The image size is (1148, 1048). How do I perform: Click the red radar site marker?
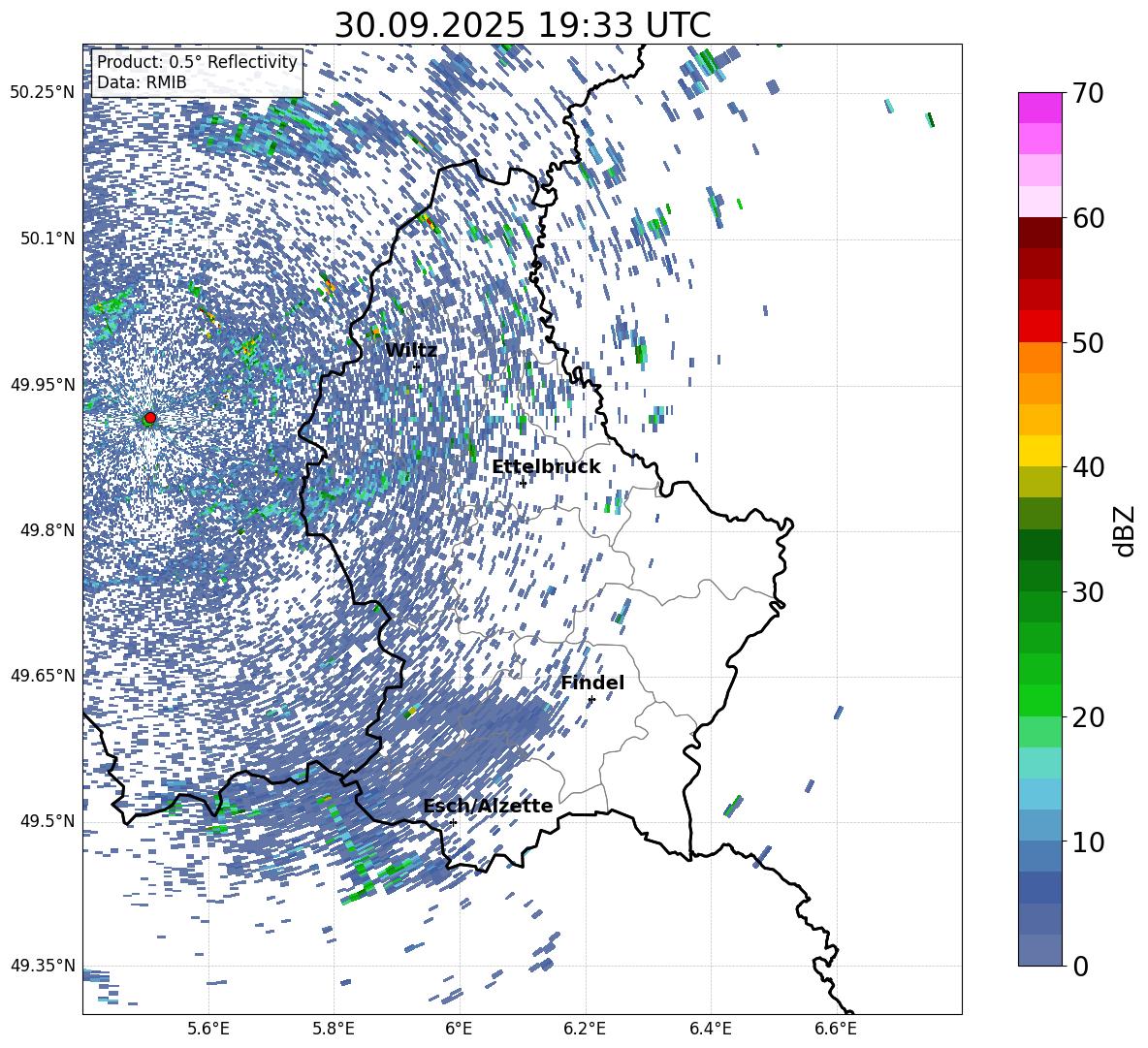[150, 418]
